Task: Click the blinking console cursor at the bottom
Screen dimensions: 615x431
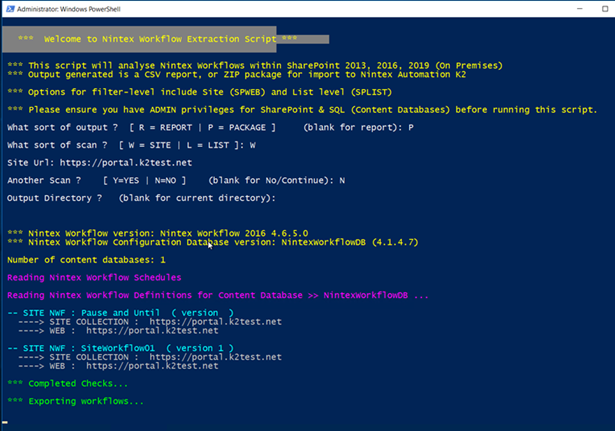Action: 5,422
